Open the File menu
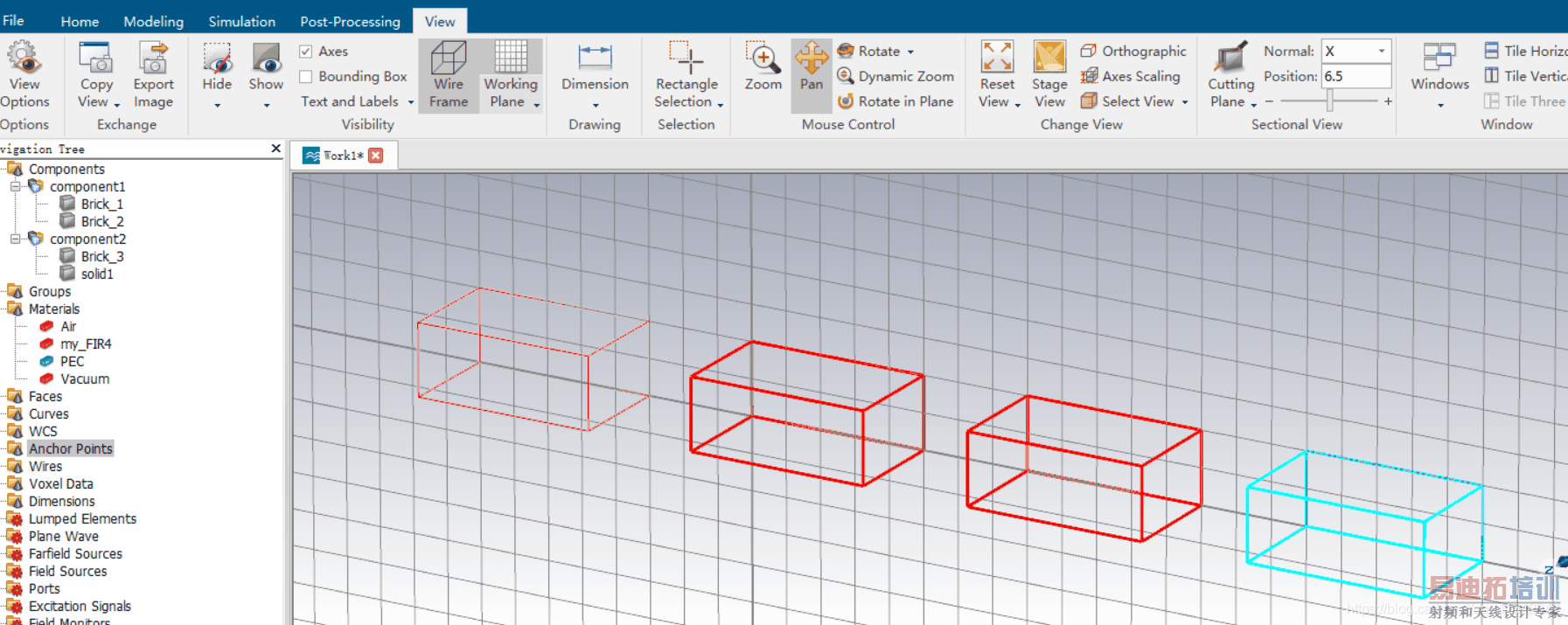The height and width of the screenshot is (625, 1568). pyautogui.click(x=13, y=20)
